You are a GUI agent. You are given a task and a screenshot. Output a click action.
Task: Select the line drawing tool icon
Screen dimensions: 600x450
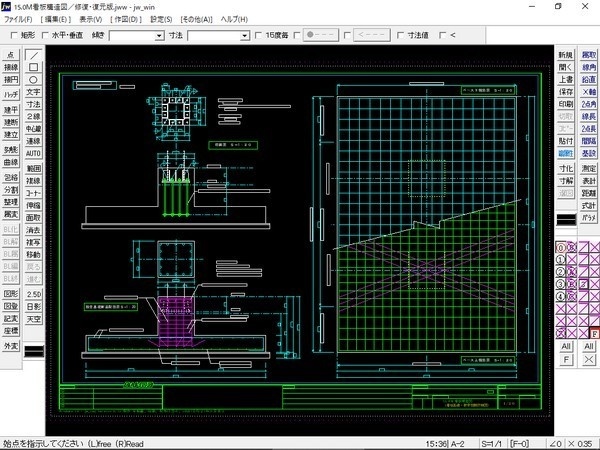[33, 55]
